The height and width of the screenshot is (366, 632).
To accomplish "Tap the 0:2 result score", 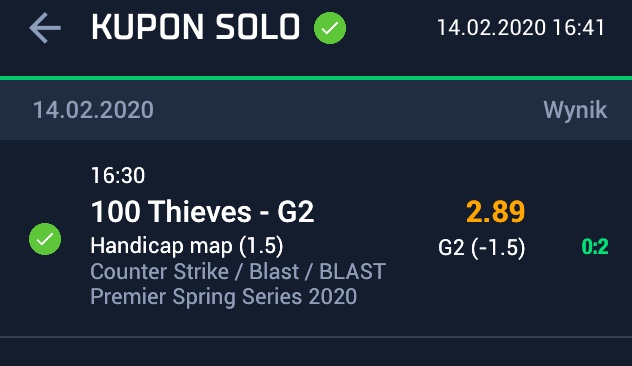I will pyautogui.click(x=595, y=247).
